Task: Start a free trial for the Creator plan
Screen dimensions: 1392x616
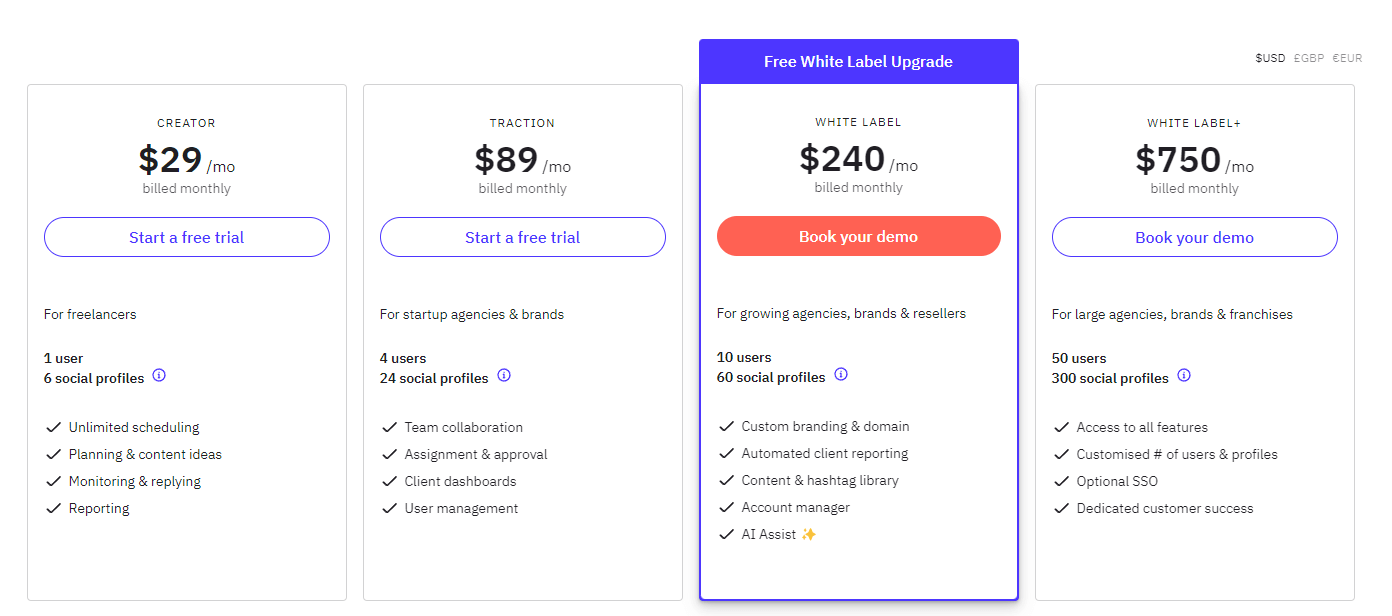Action: click(x=186, y=237)
